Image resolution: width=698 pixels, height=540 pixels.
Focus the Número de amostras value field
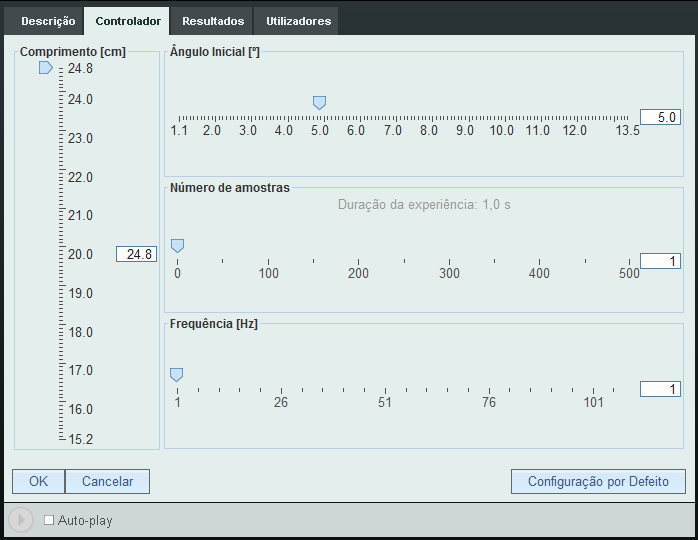click(660, 261)
